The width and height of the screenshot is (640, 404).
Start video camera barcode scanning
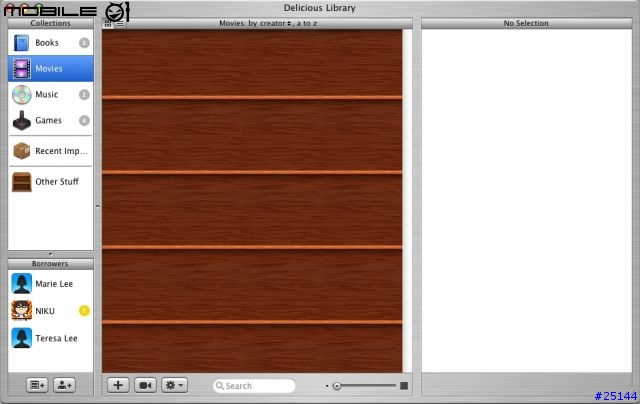point(145,385)
